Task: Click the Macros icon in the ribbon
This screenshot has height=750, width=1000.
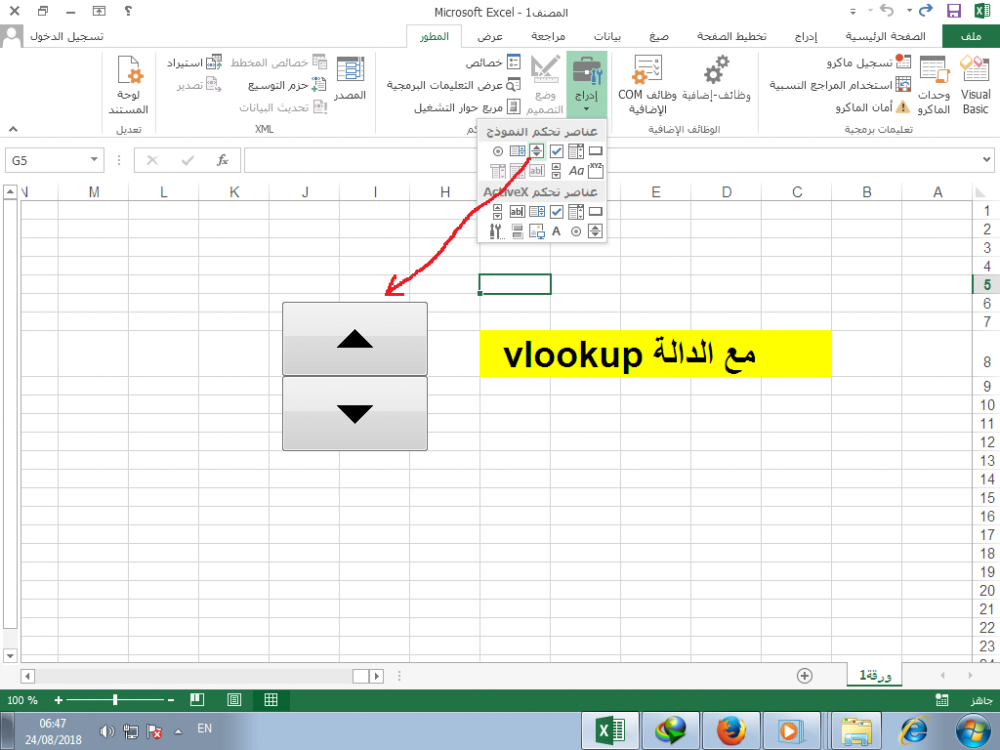Action: (933, 82)
